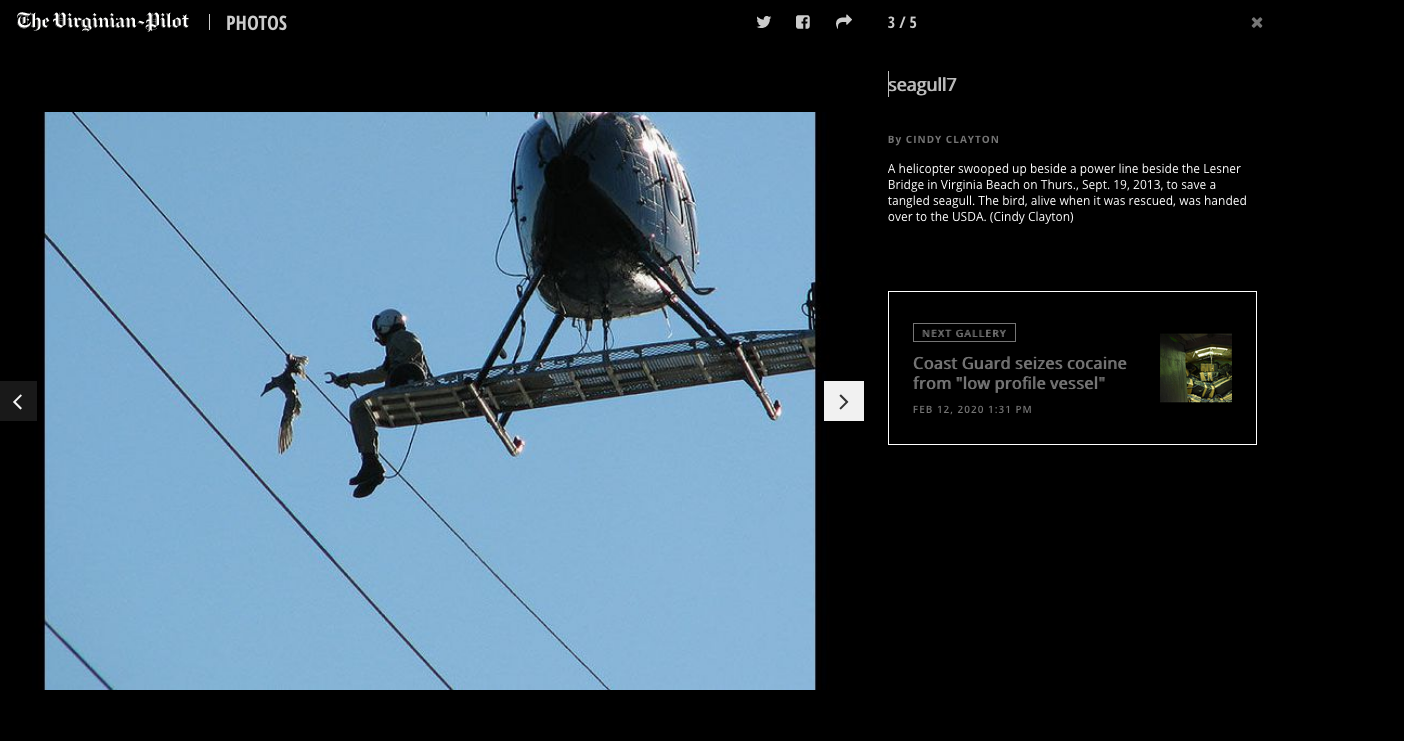Click the Cindy Clayton byline
The height and width of the screenshot is (741, 1404).
click(944, 139)
